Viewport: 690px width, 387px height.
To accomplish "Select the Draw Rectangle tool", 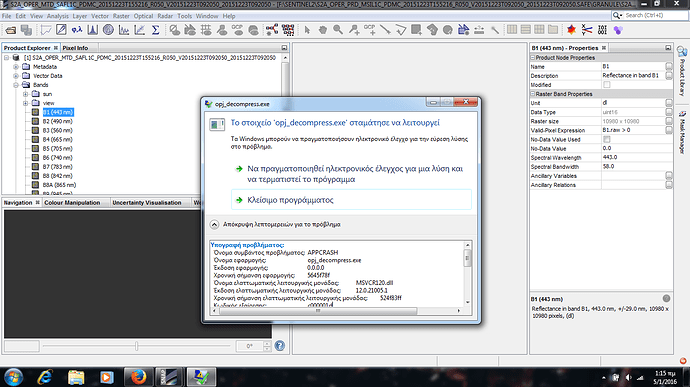I will tap(416, 30).
